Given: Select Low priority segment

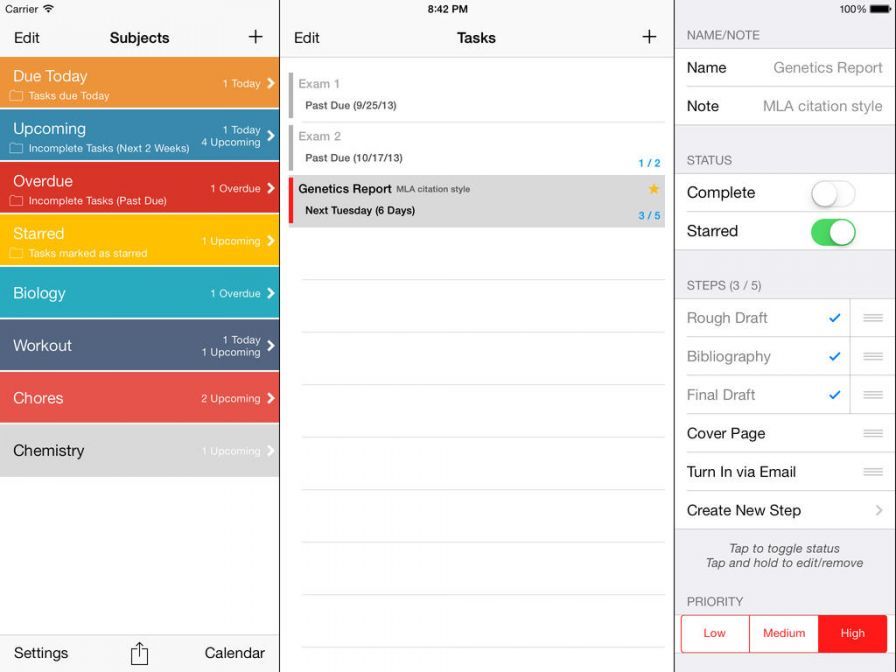Looking at the screenshot, I should coord(715,633).
